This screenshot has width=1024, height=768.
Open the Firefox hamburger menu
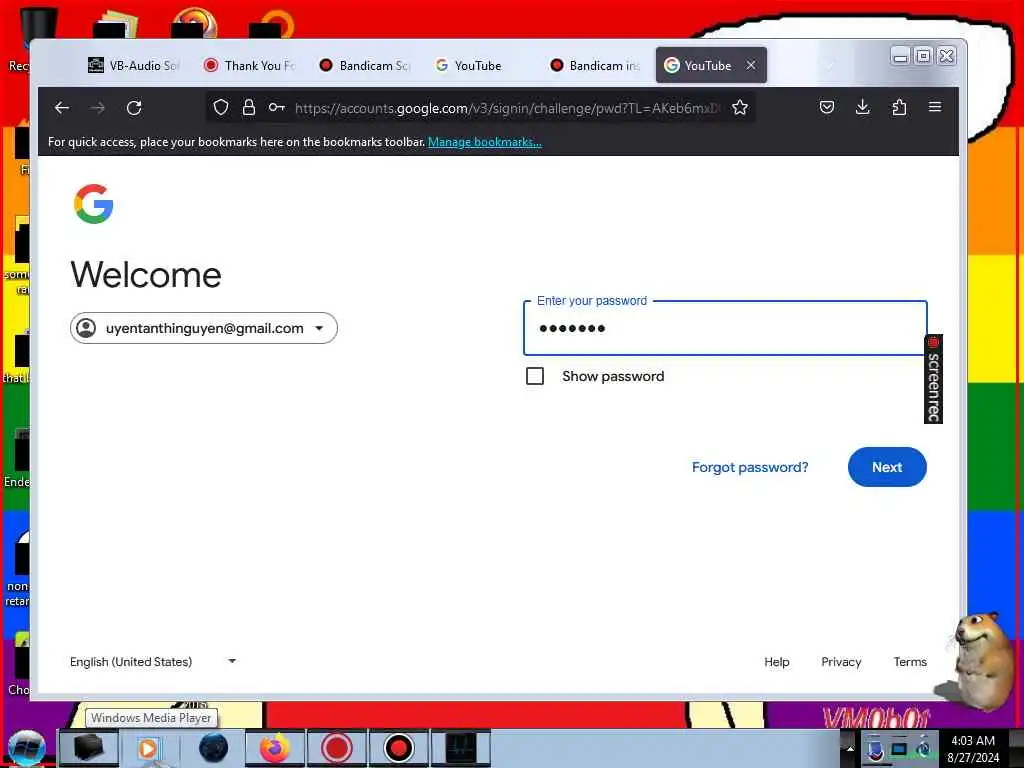coord(935,106)
